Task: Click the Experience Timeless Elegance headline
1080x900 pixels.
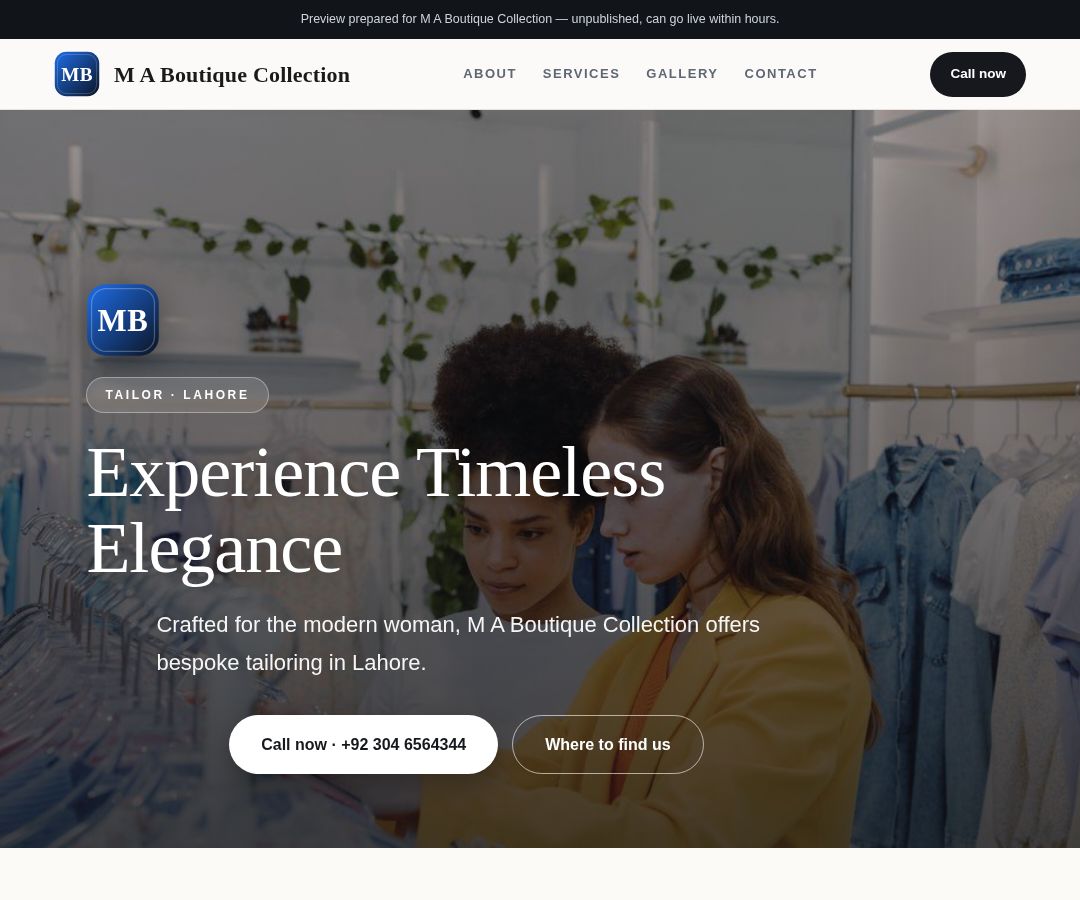Action: 376,511
